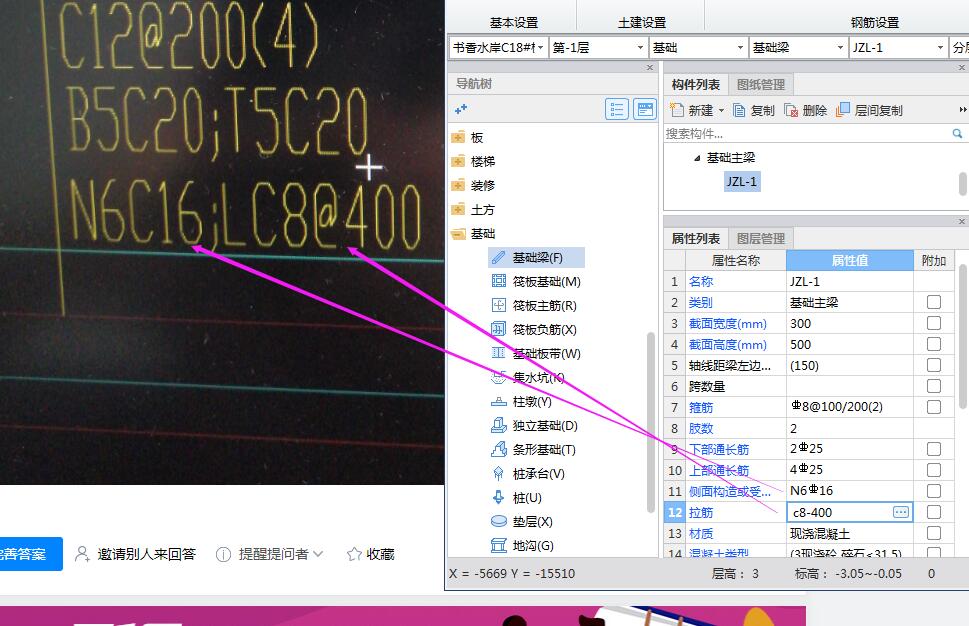
Task: Open the 装修 folder icon
Action: coord(458,185)
